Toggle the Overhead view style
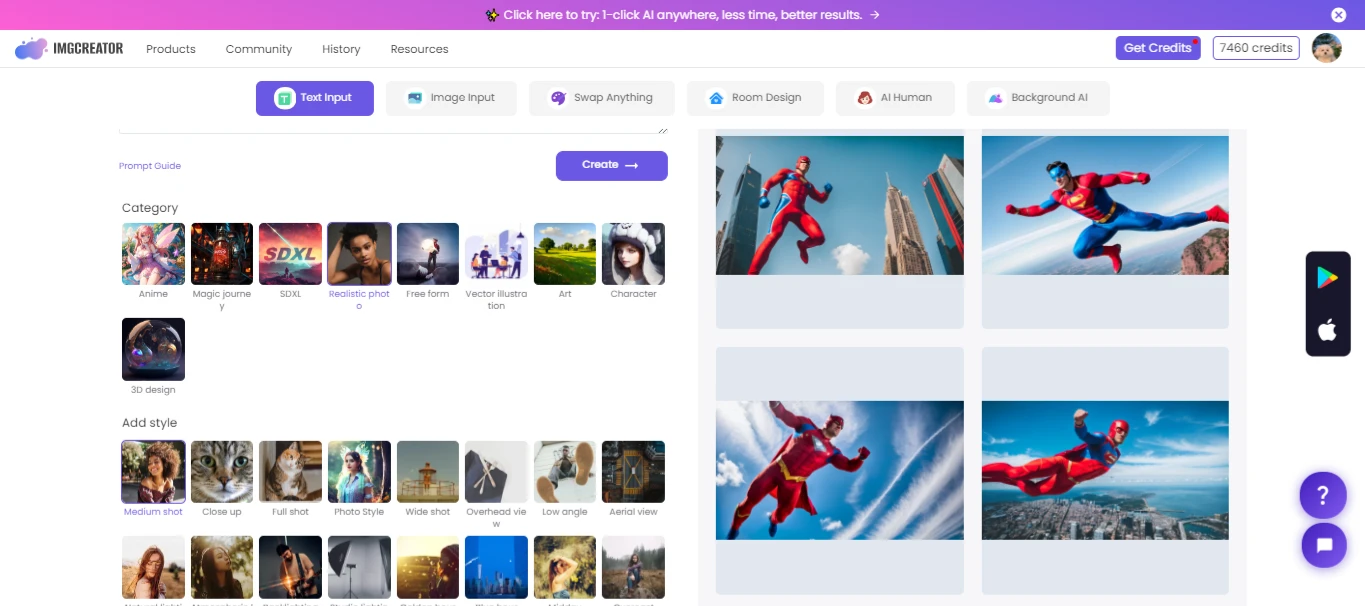This screenshot has width=1365, height=606. coord(496,472)
